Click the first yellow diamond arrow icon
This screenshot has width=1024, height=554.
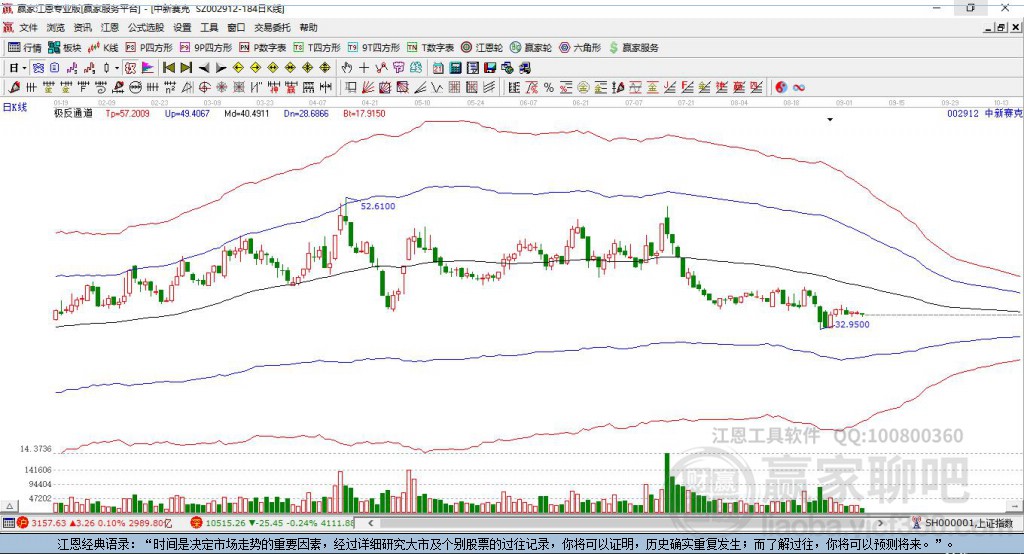(238, 68)
